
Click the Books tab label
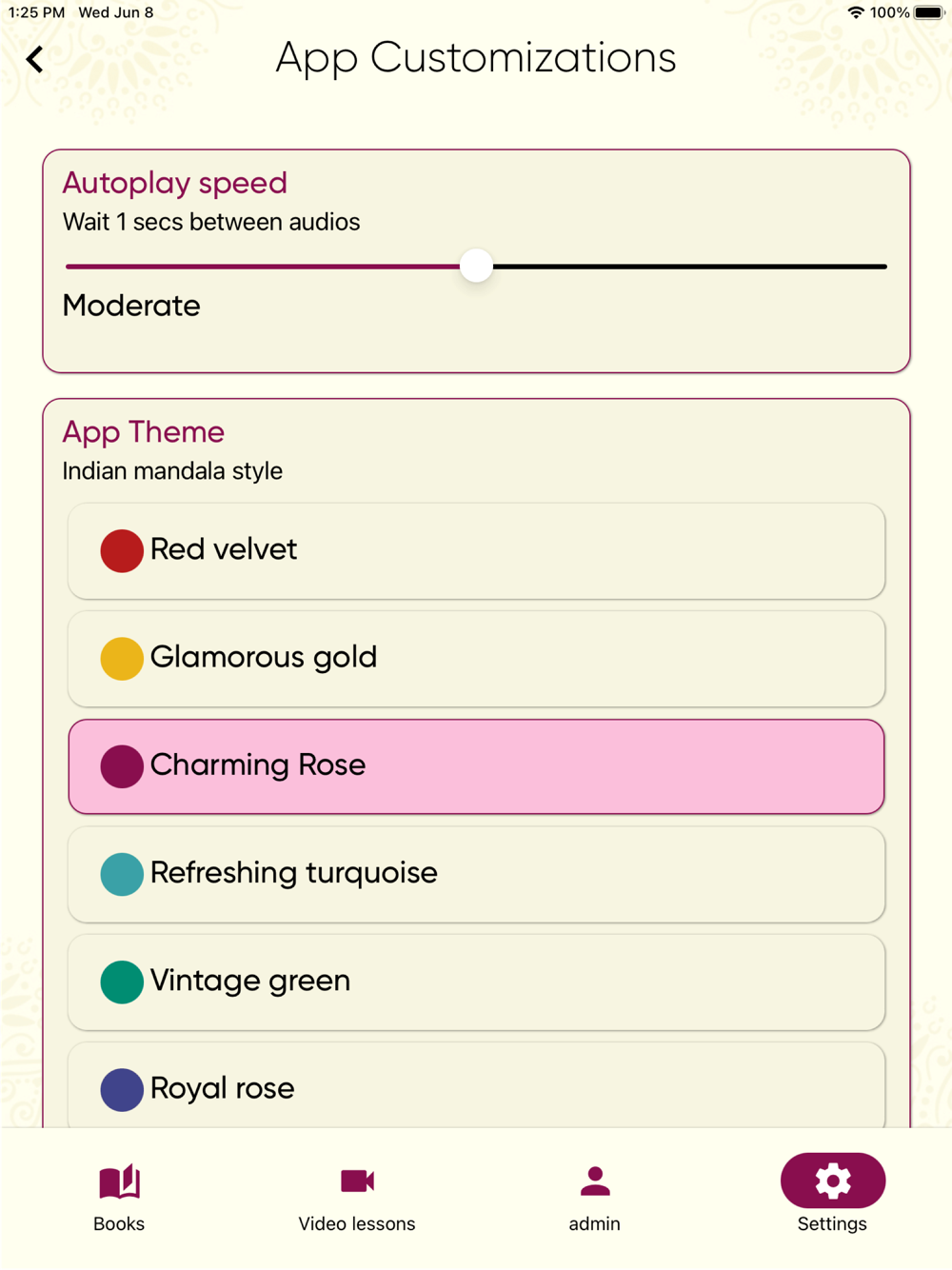(119, 1224)
